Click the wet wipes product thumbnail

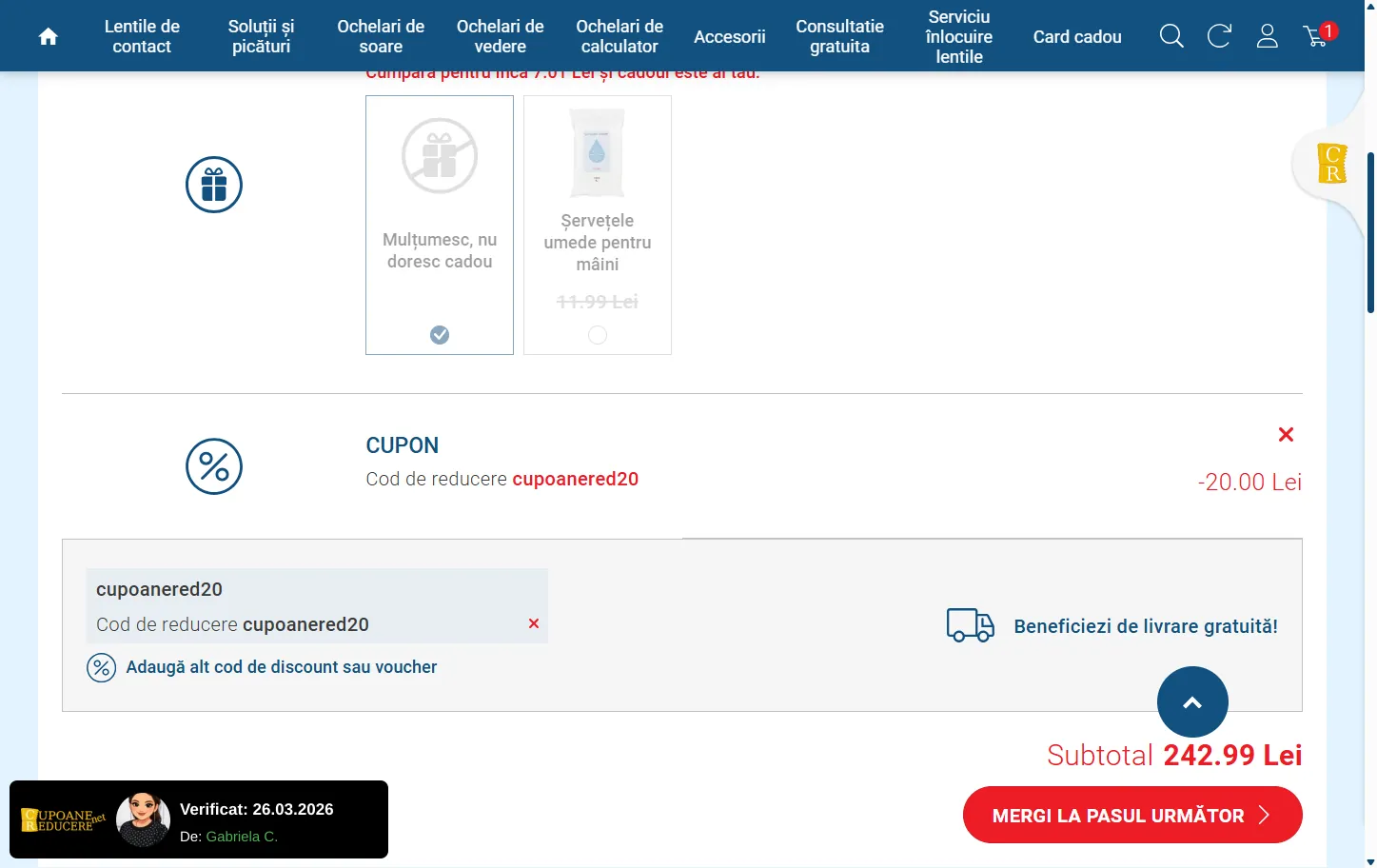tap(597, 153)
